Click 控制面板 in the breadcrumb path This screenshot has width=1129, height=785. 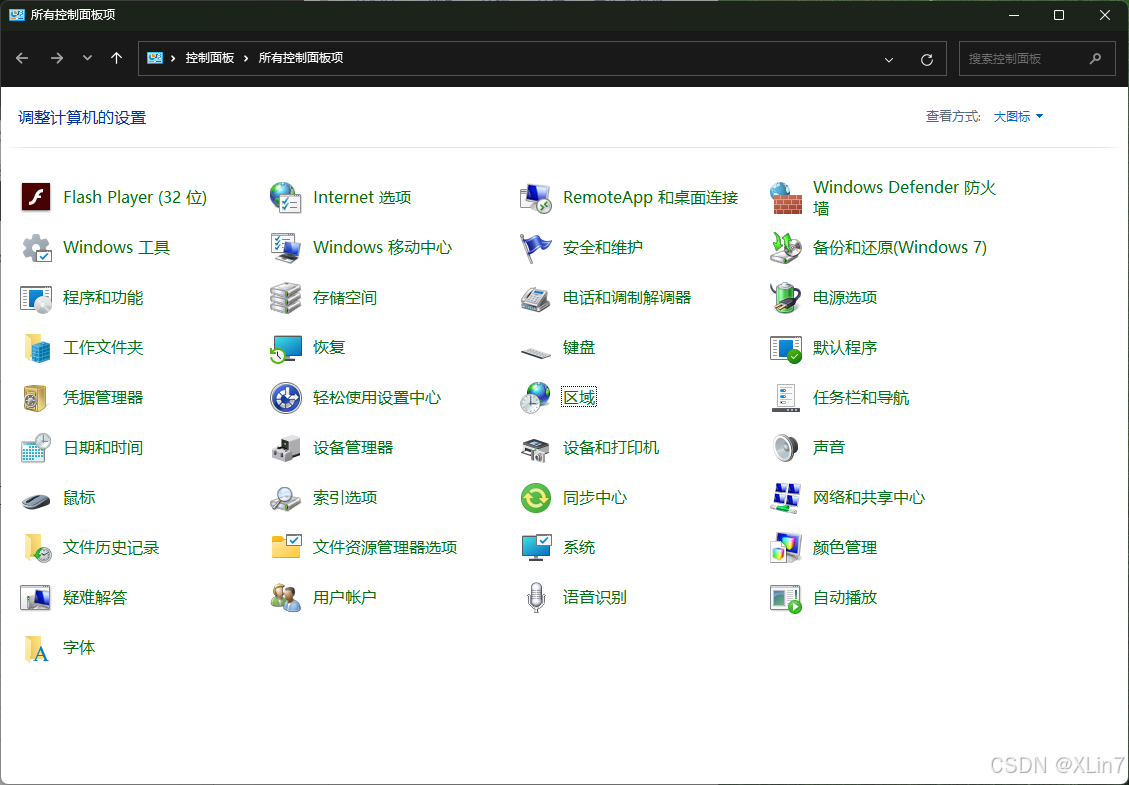210,58
